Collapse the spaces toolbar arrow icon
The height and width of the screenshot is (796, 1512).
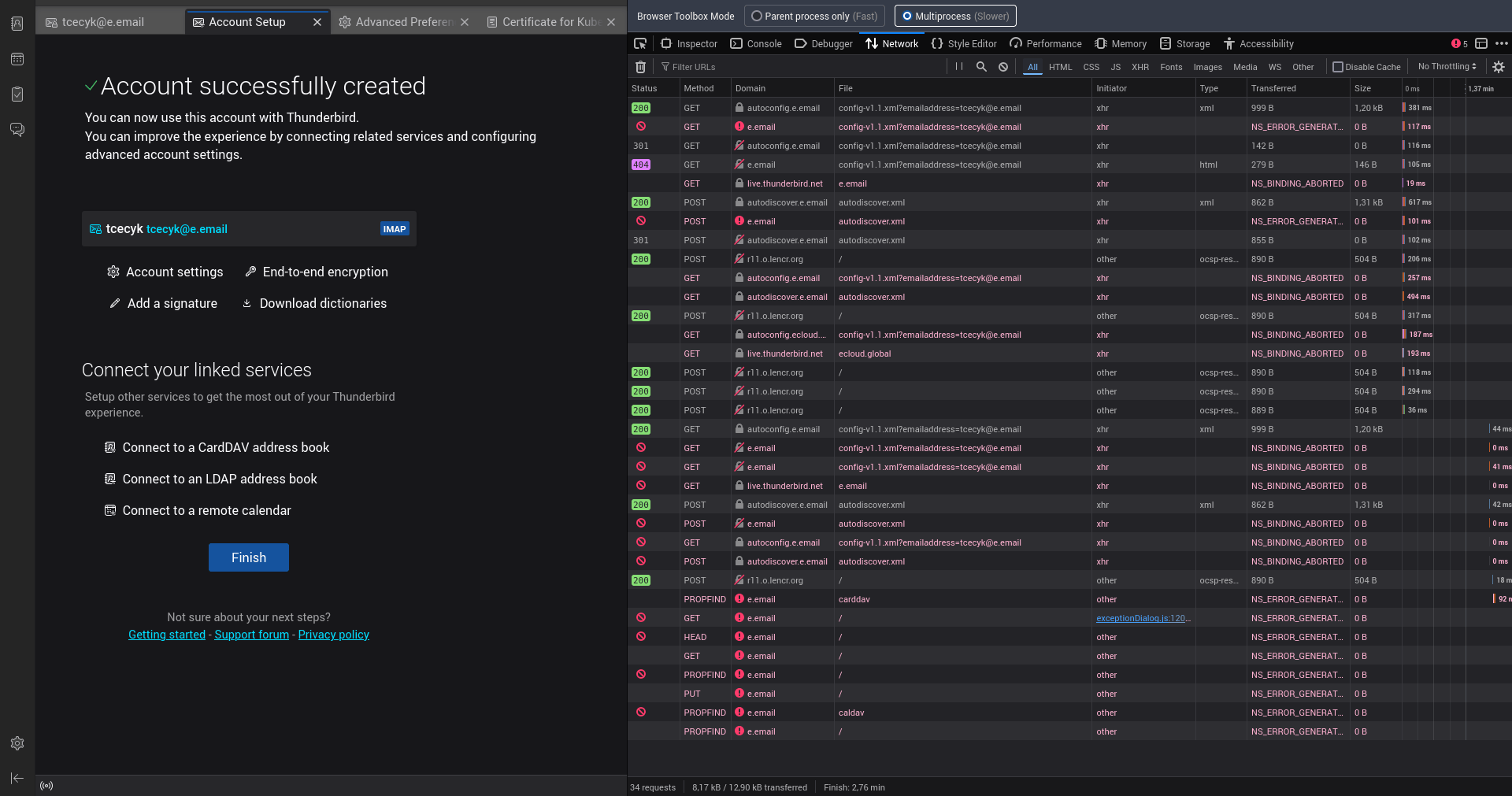coord(17,778)
